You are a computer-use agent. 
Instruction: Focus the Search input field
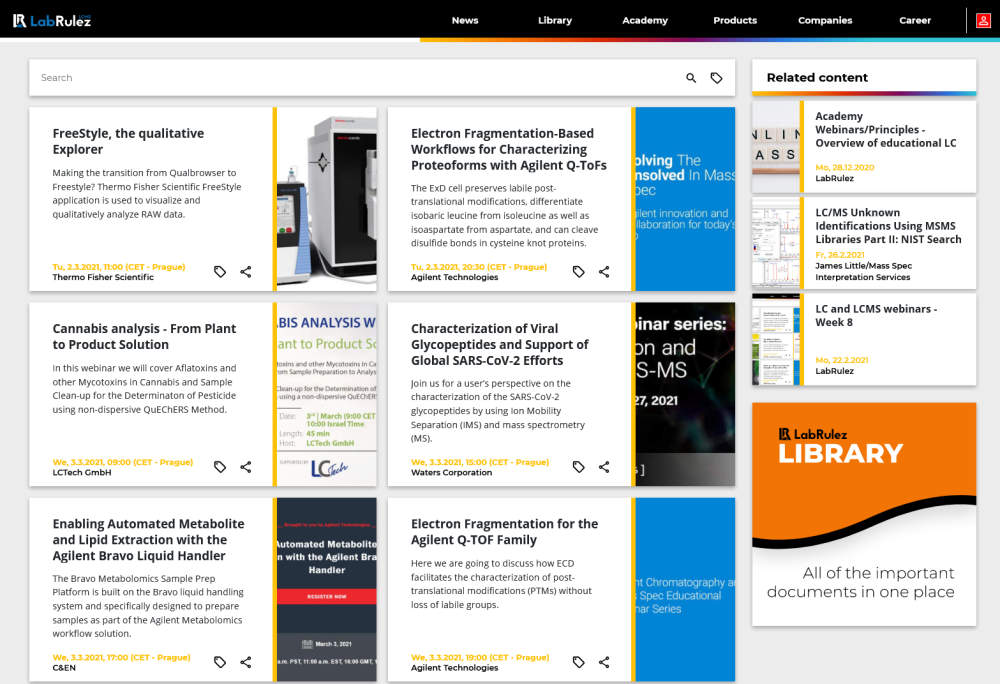[357, 78]
